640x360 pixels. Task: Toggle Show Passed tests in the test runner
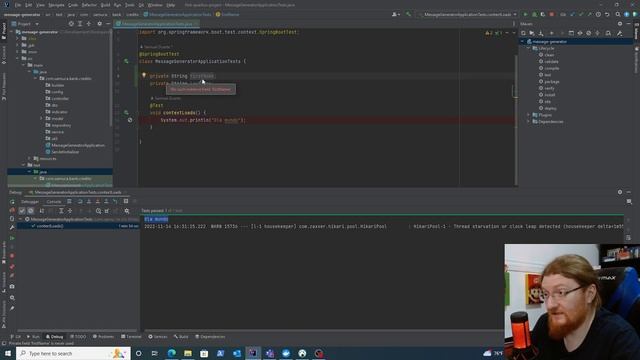(22, 211)
